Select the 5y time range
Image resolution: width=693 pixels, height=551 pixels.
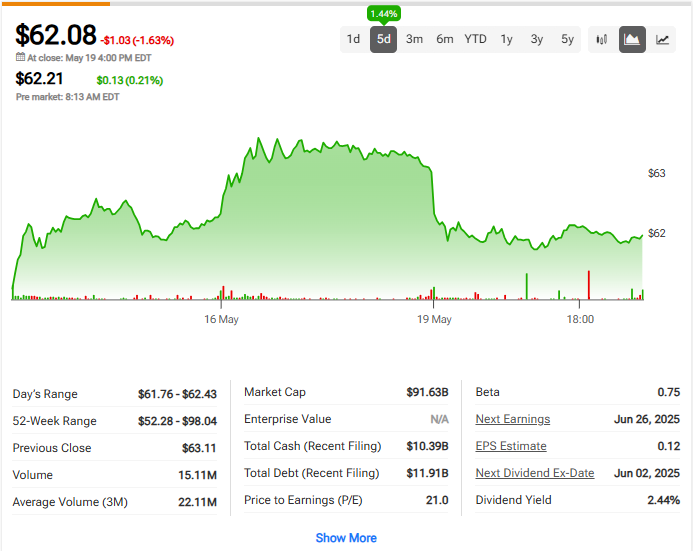click(567, 39)
